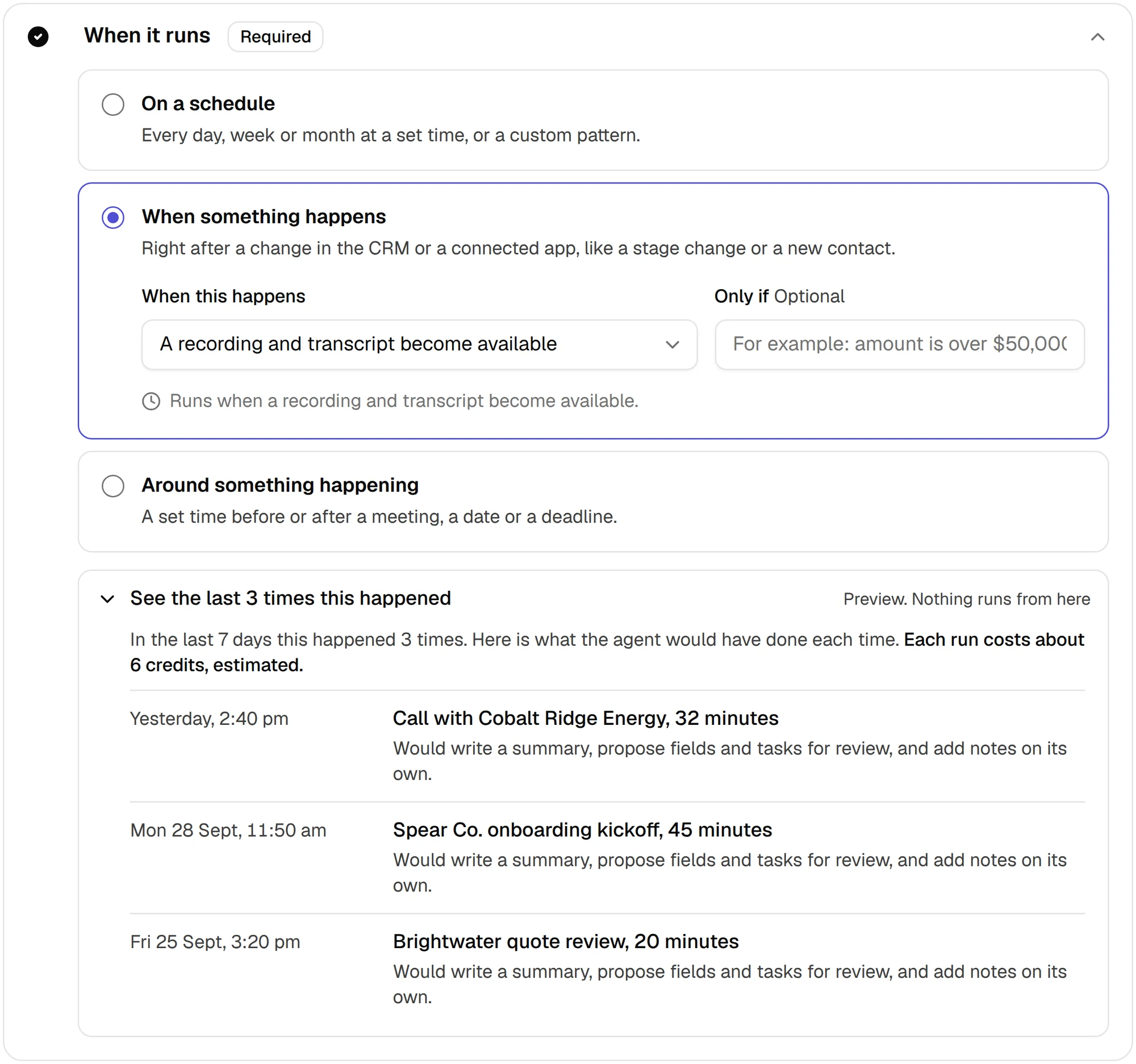The height and width of the screenshot is (1064, 1136).
Task: Click Call with Cobalt Ridge Energy entry
Action: pyautogui.click(x=586, y=718)
